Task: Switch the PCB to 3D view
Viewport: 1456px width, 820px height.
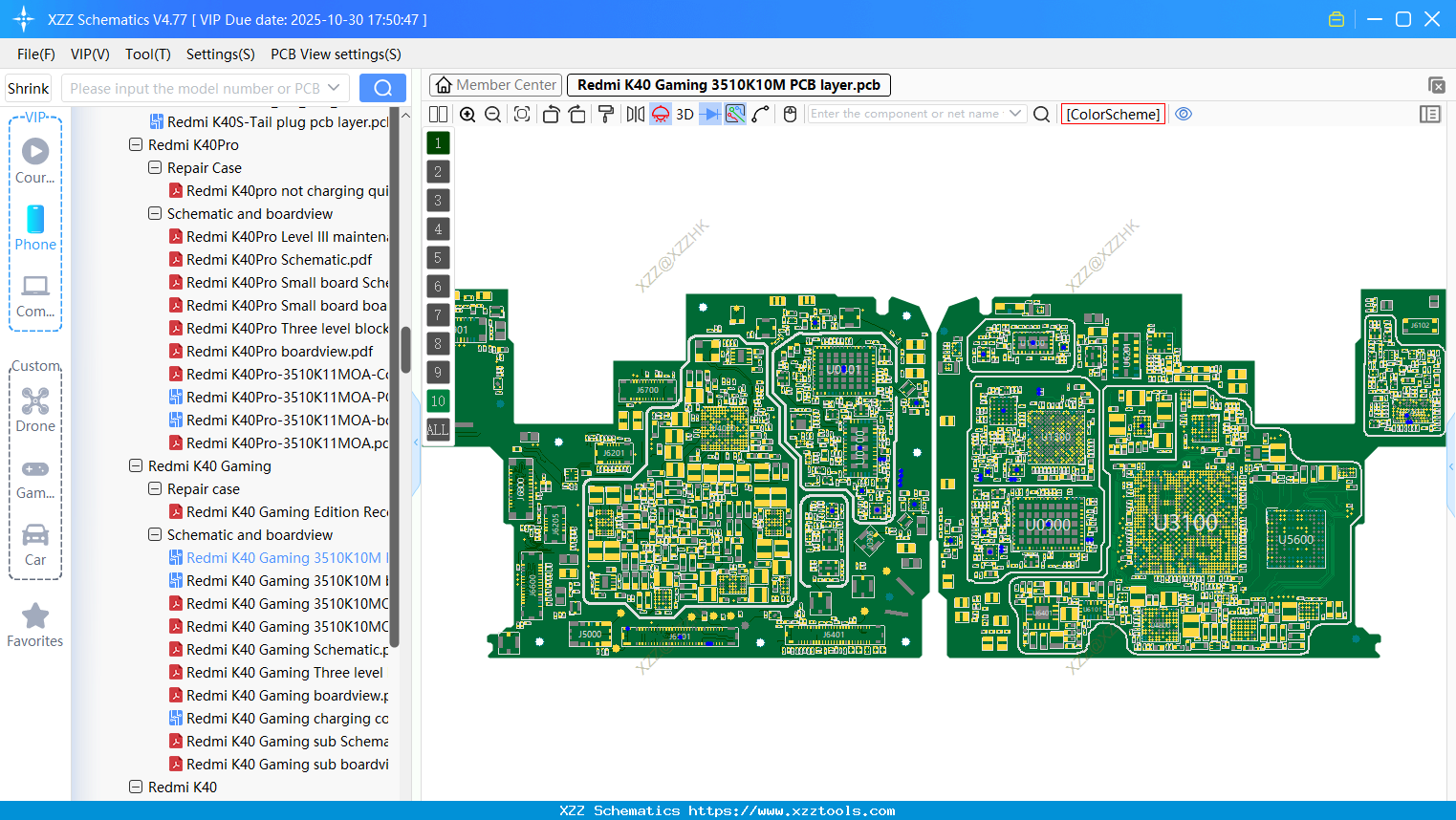Action: [685, 113]
